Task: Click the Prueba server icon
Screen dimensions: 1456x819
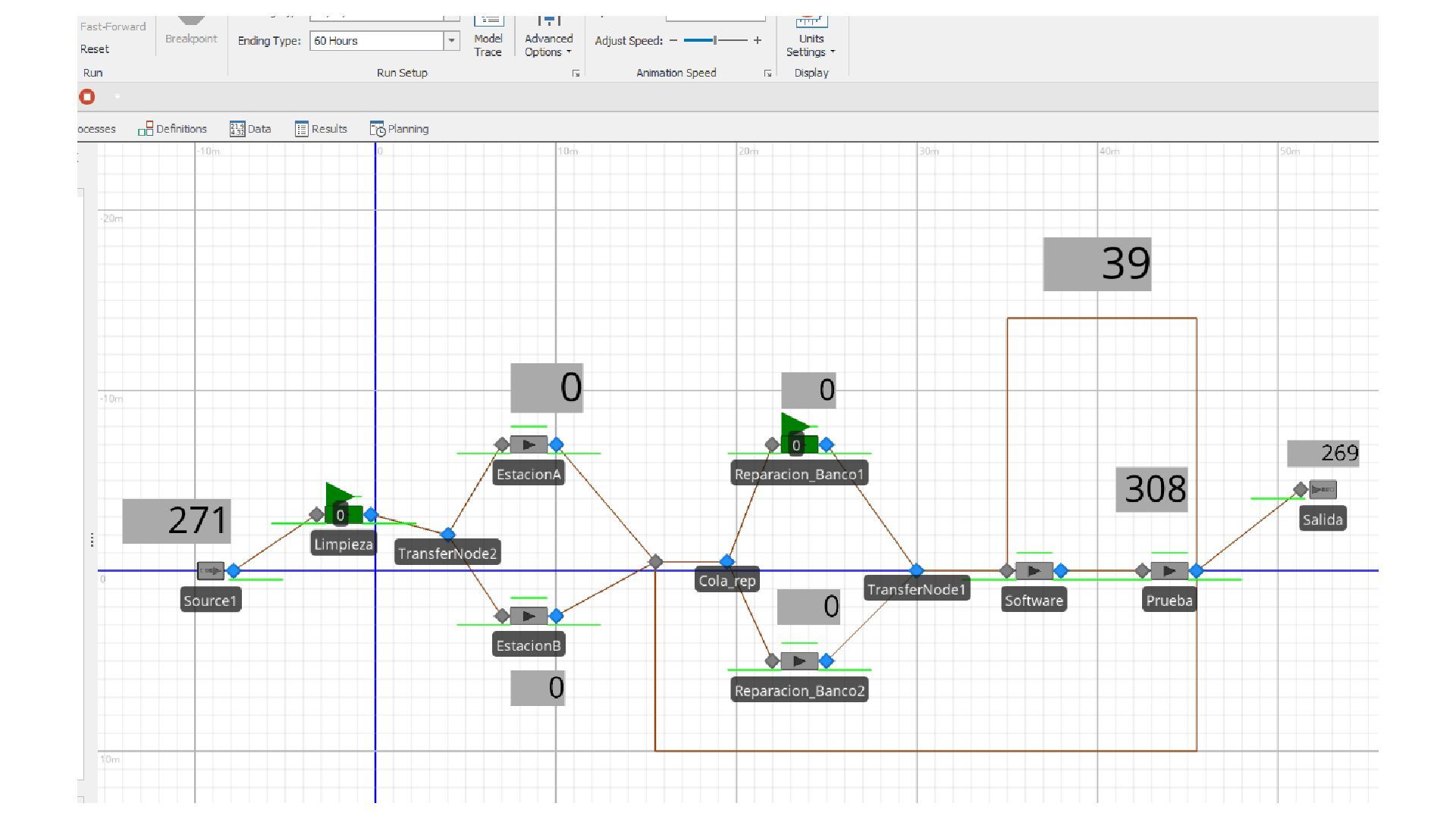Action: pyautogui.click(x=1169, y=570)
